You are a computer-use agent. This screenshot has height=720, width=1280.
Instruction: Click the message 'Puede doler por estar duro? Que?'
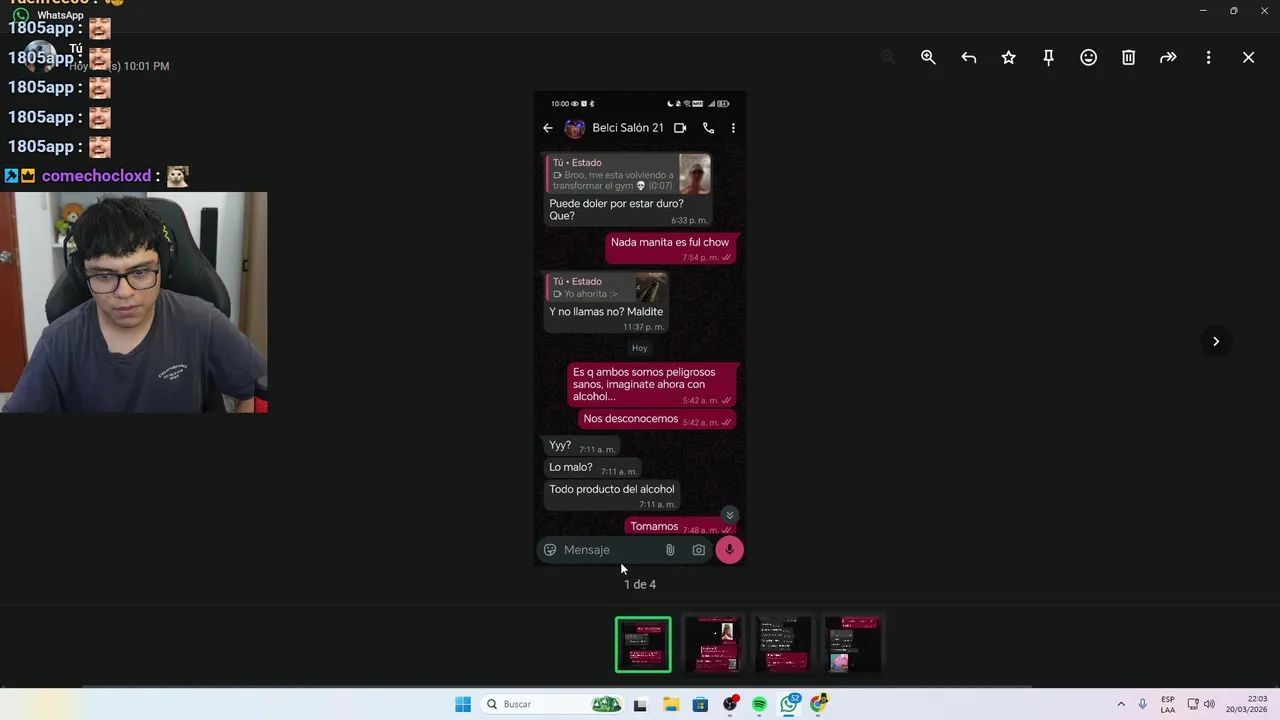point(616,210)
